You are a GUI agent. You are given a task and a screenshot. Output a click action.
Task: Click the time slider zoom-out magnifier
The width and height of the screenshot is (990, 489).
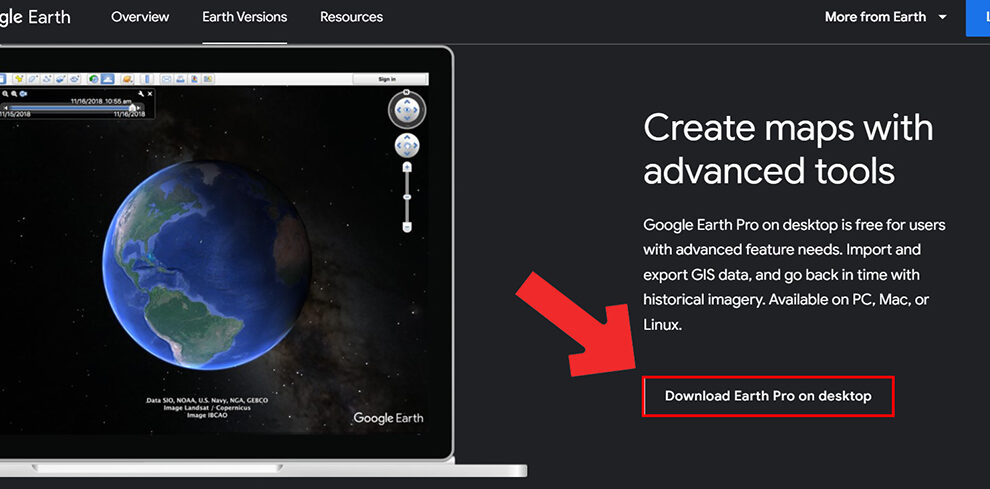click(14, 94)
